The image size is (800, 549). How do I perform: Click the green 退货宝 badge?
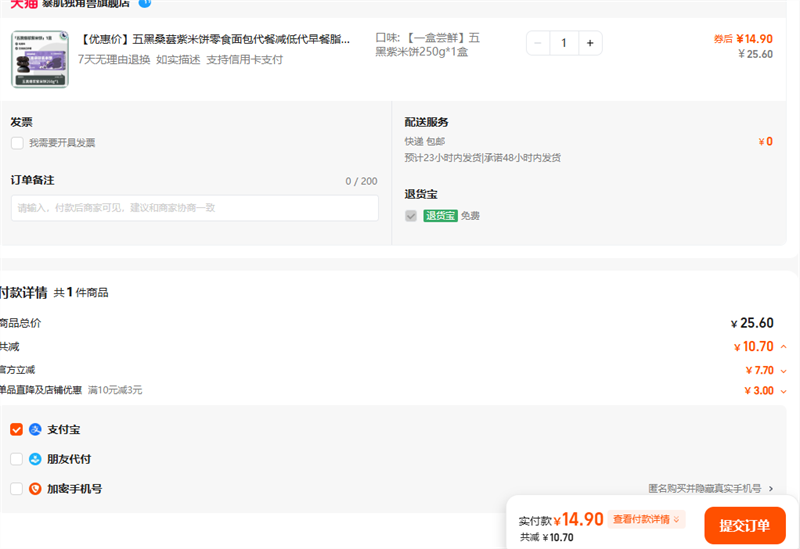(440, 216)
